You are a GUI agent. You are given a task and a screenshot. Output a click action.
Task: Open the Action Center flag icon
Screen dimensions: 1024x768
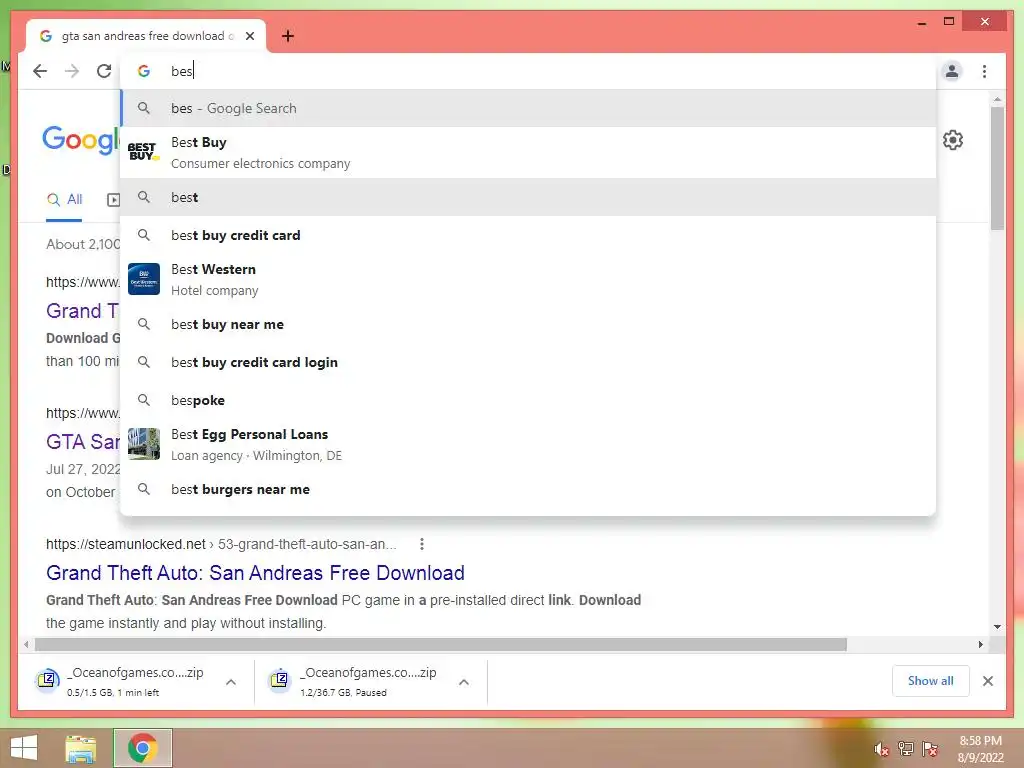[930, 749]
